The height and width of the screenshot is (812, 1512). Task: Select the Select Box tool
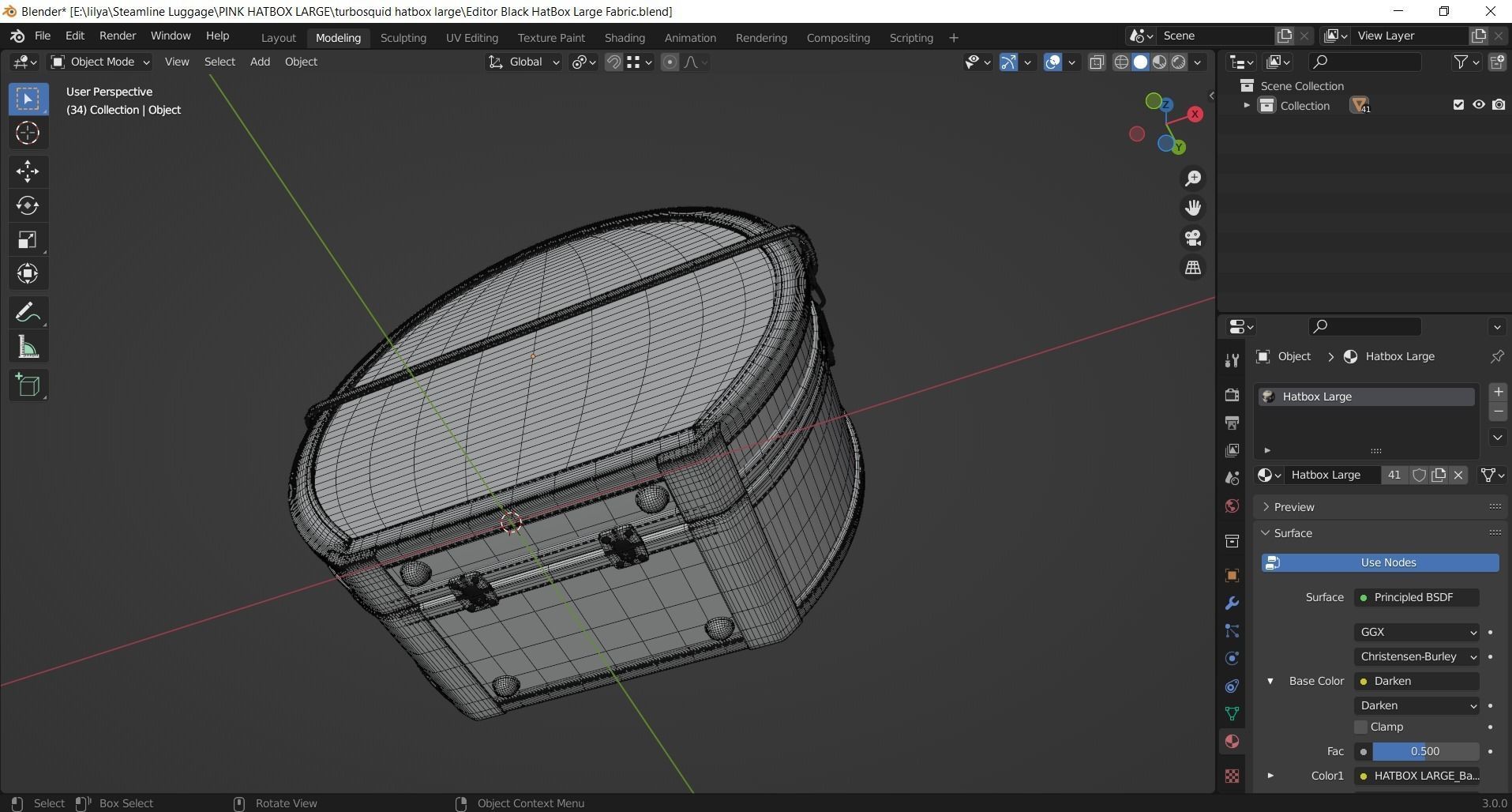click(28, 99)
